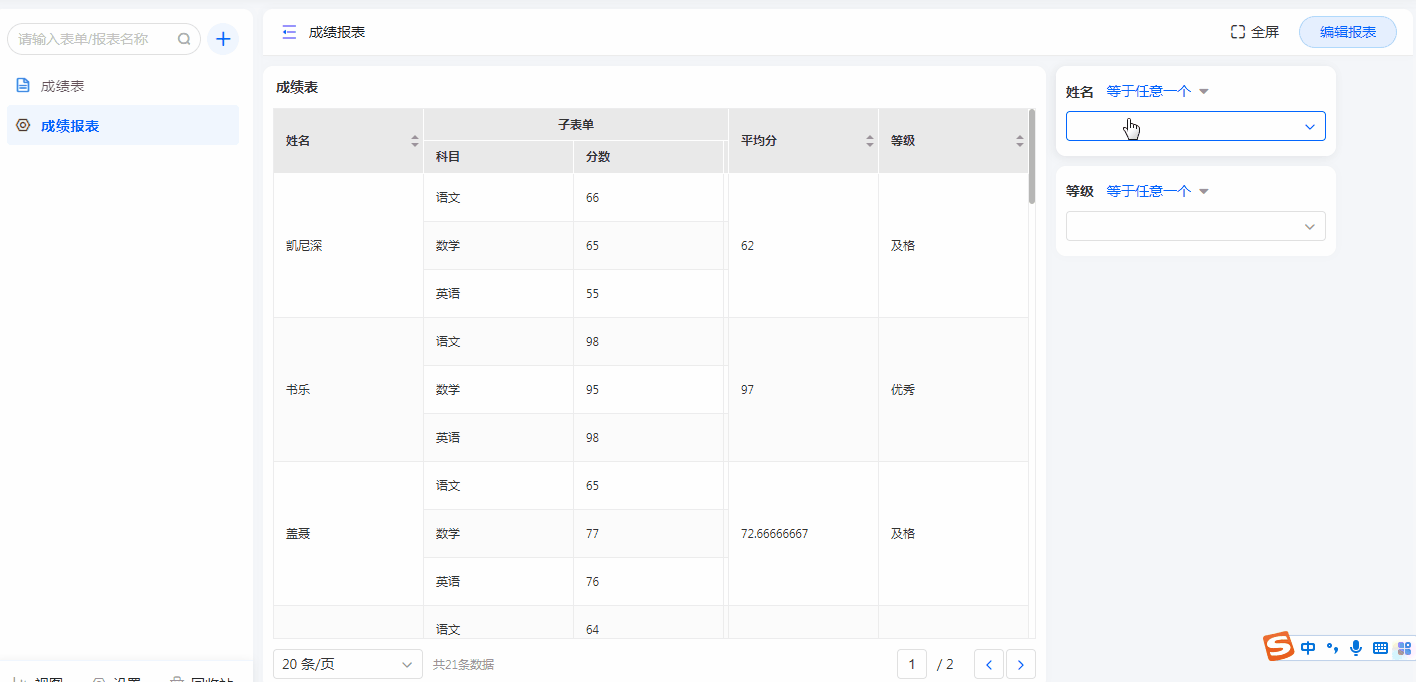The width and height of the screenshot is (1416, 682).
Task: Click the page number input box
Action: click(911, 664)
